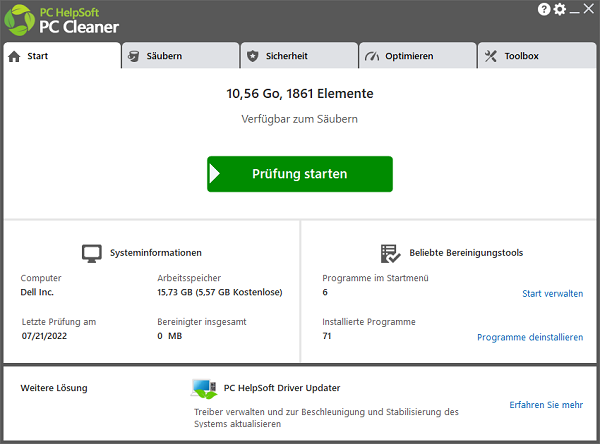Click '15,73 GB (5,57 GB Kostenlose)' value
600x444 pixels.
pos(220,292)
